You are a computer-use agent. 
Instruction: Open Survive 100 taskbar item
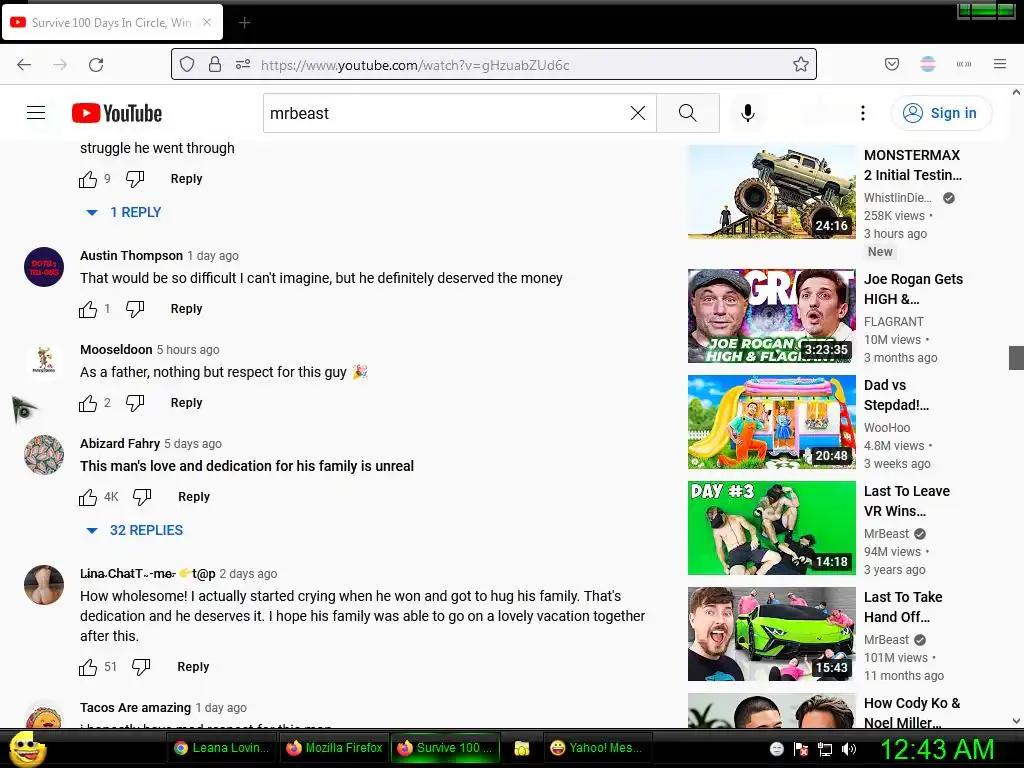point(446,748)
